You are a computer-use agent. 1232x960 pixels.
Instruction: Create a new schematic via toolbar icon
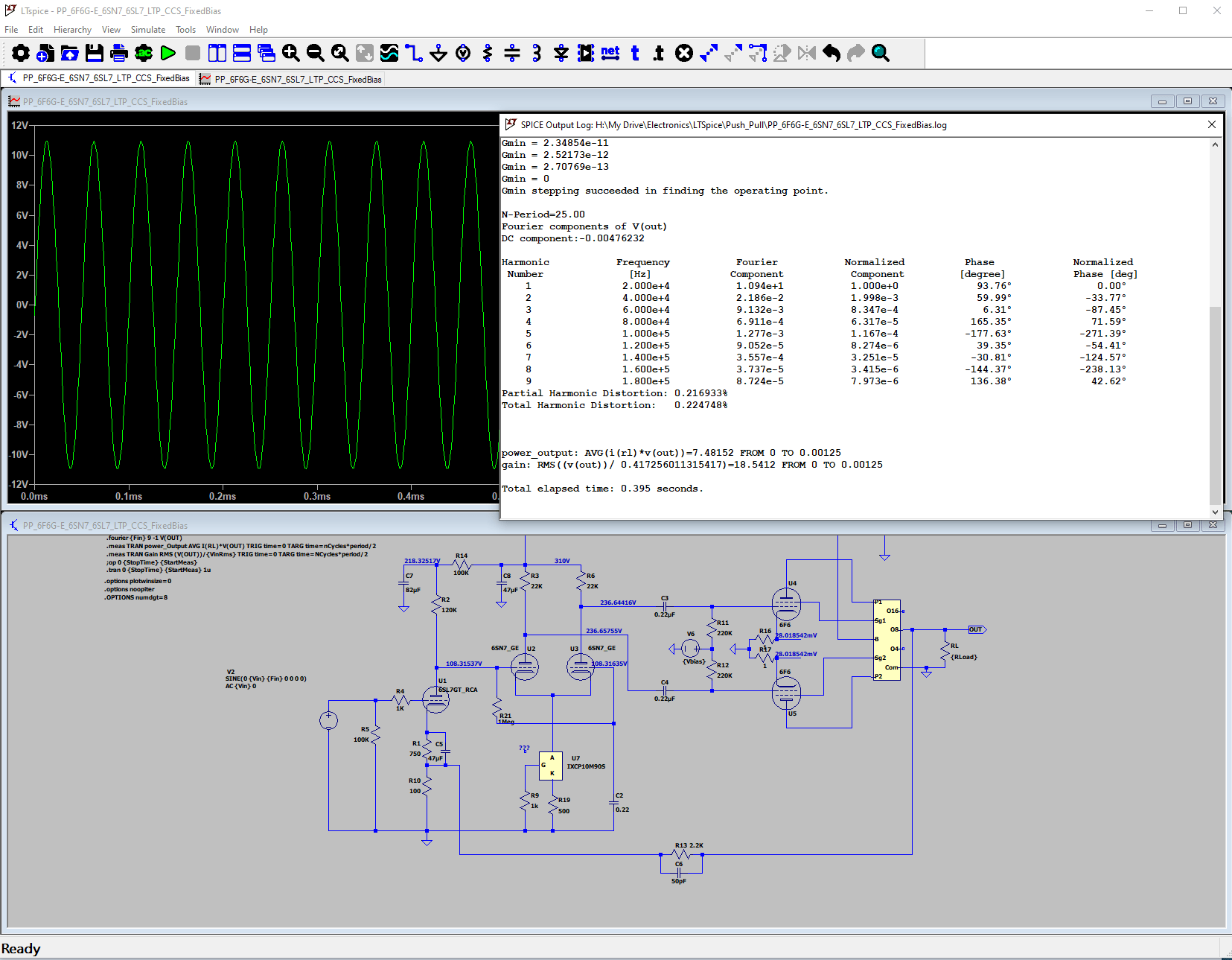click(x=45, y=53)
